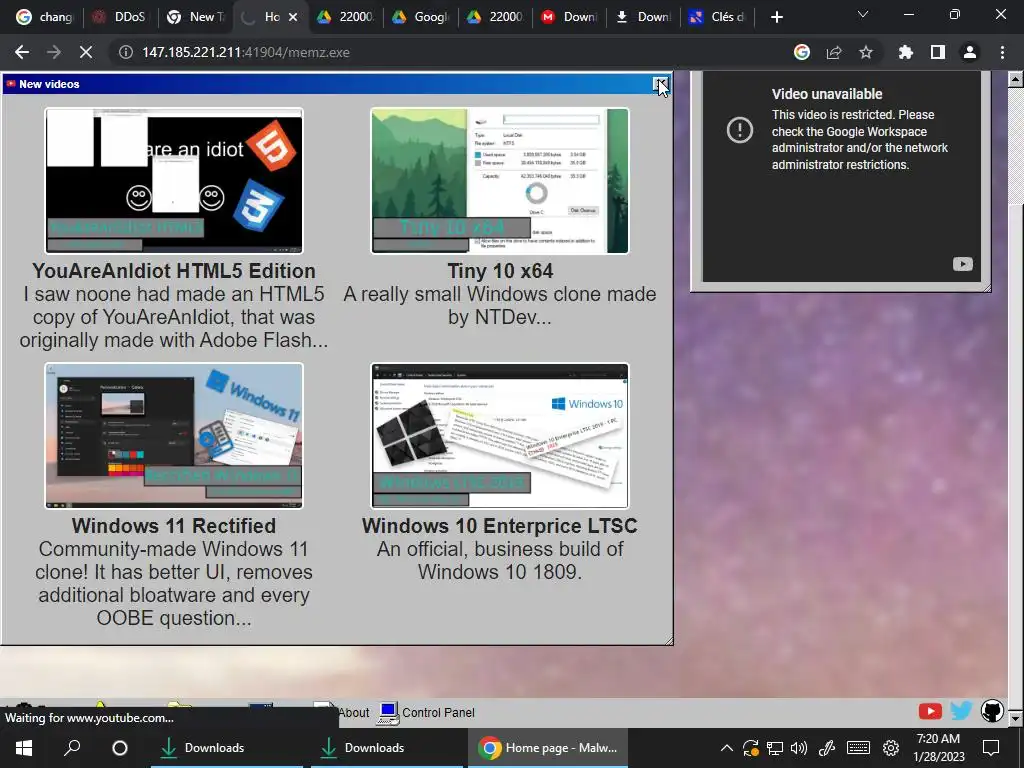Click the address bar URL field

pyautogui.click(x=451, y=52)
